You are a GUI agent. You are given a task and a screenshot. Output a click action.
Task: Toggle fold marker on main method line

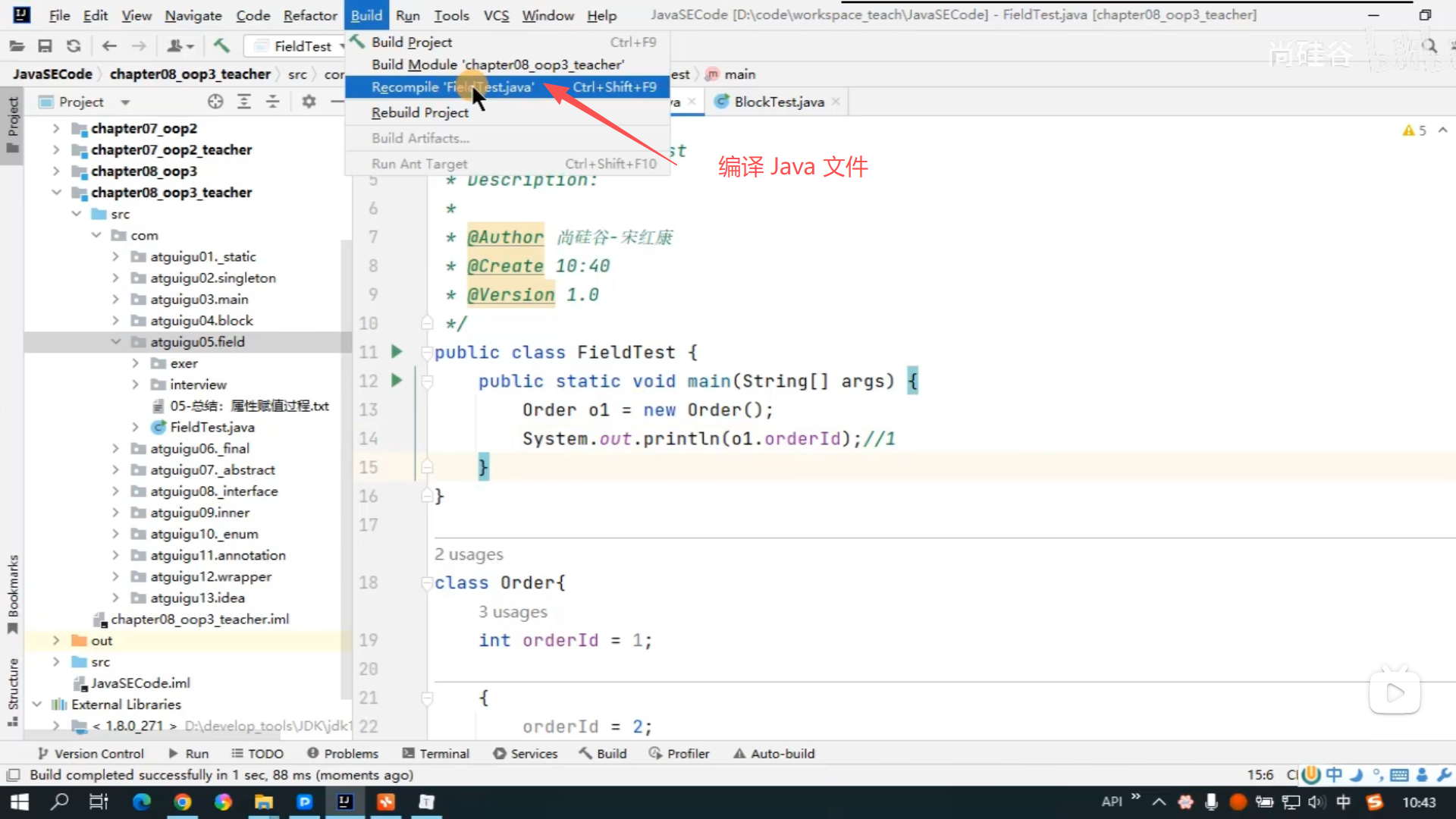(x=427, y=381)
